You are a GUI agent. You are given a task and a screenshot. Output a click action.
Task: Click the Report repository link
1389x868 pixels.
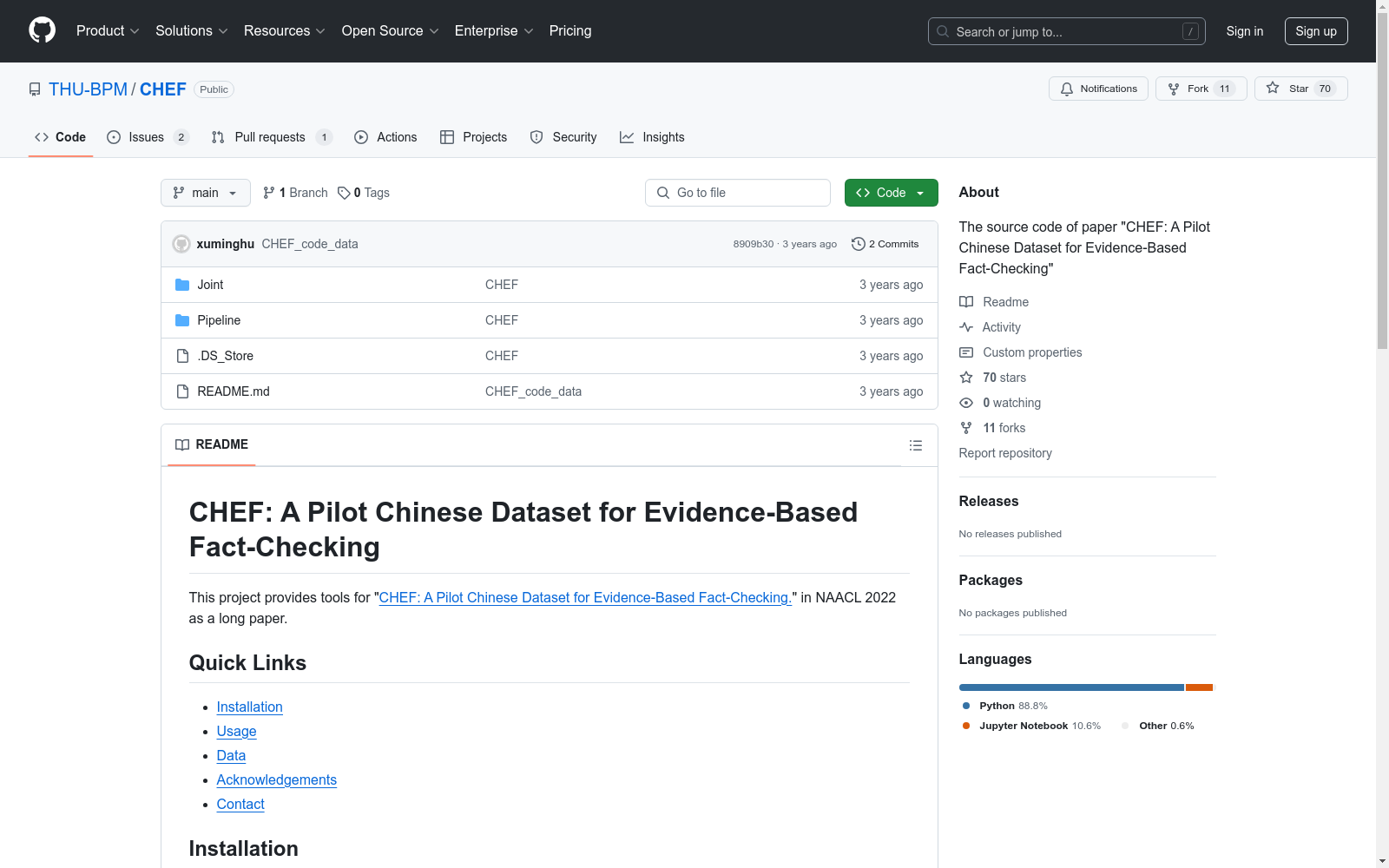1005,453
